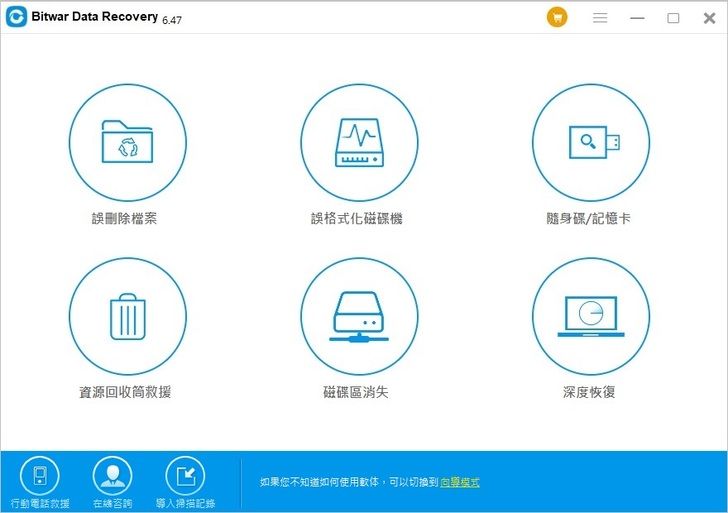Click the orange shopping cart icon

coord(557,18)
